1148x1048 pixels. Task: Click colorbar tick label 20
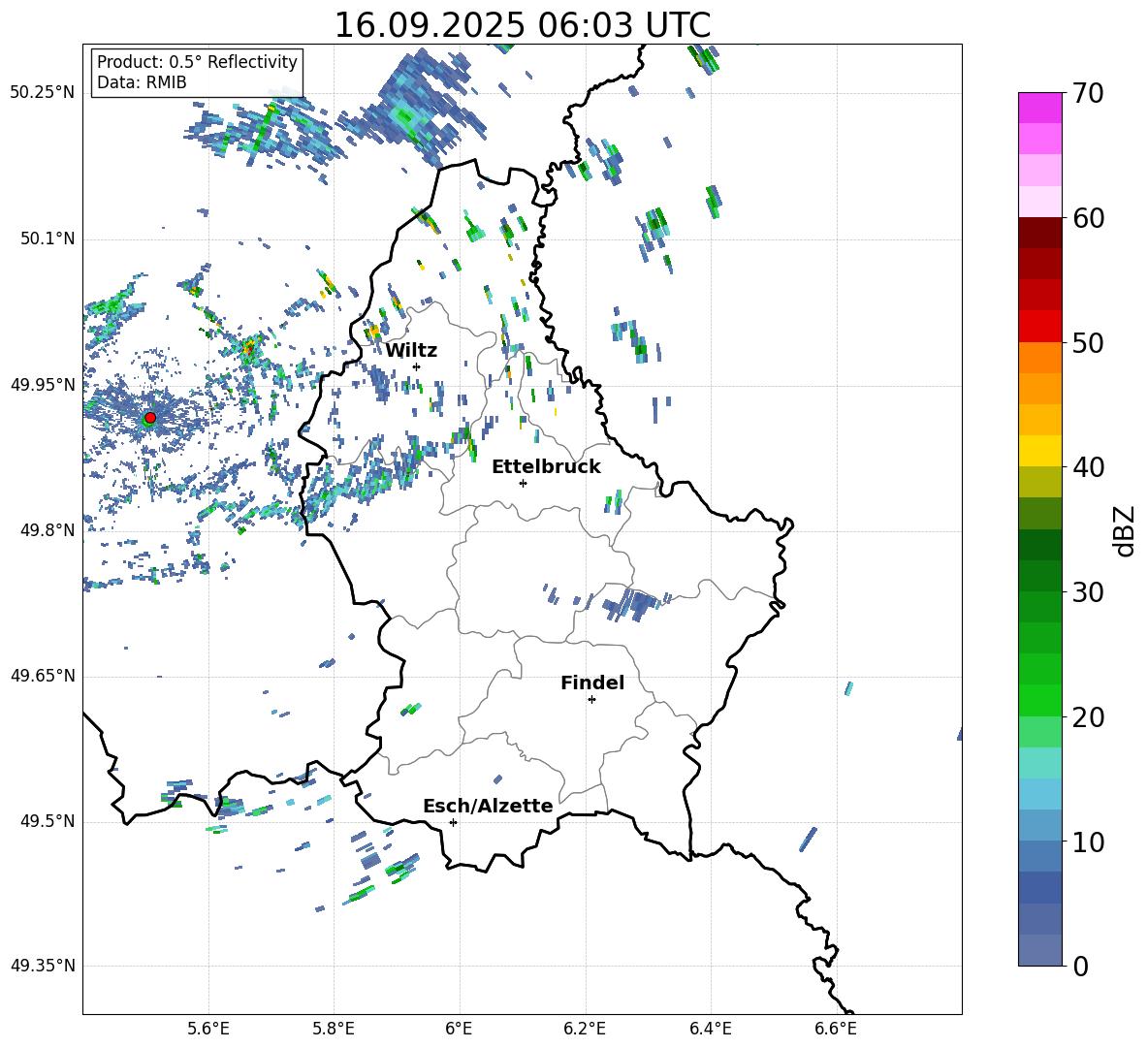click(1088, 717)
